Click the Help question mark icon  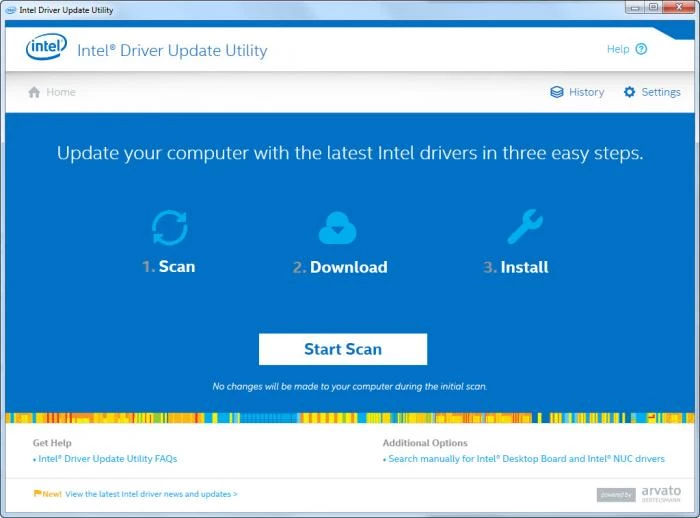[641, 49]
